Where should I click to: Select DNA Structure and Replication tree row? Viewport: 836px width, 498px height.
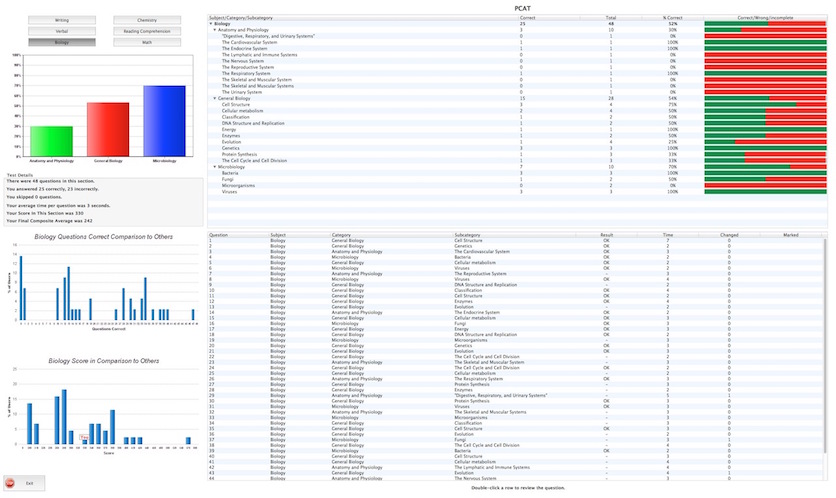coord(517,123)
